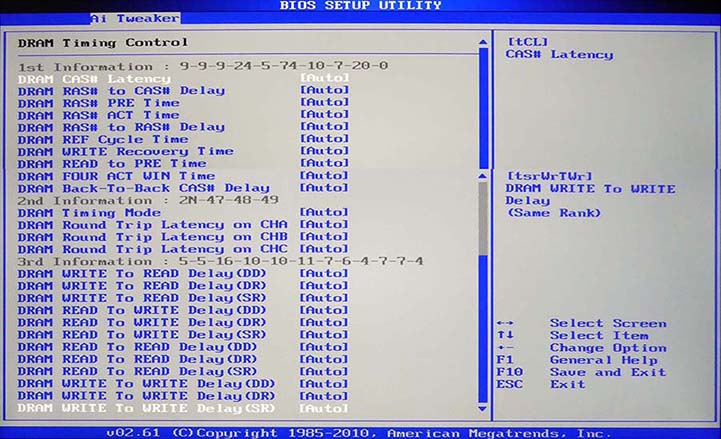721x439 pixels.
Task: Select DRAM READ To WRITE Delay(SR)
Action: click(x=183, y=335)
